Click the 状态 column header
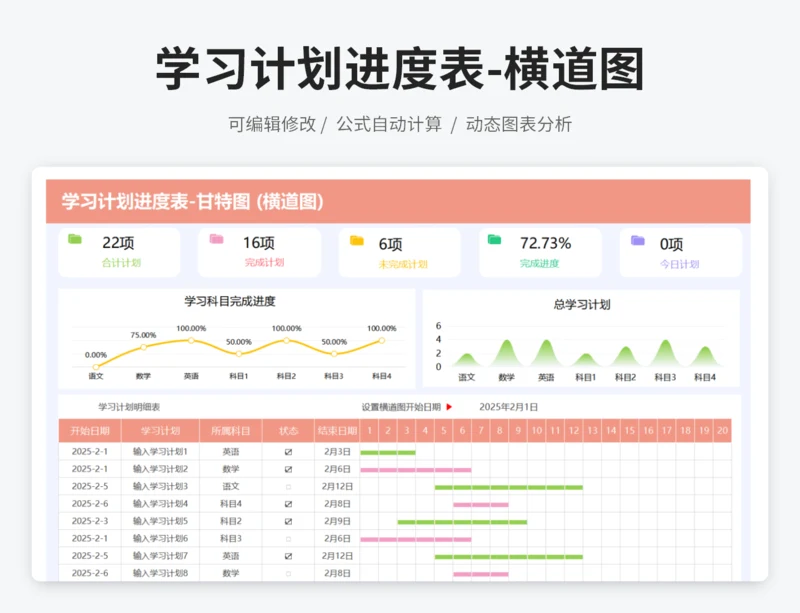800x613 pixels. tap(288, 431)
